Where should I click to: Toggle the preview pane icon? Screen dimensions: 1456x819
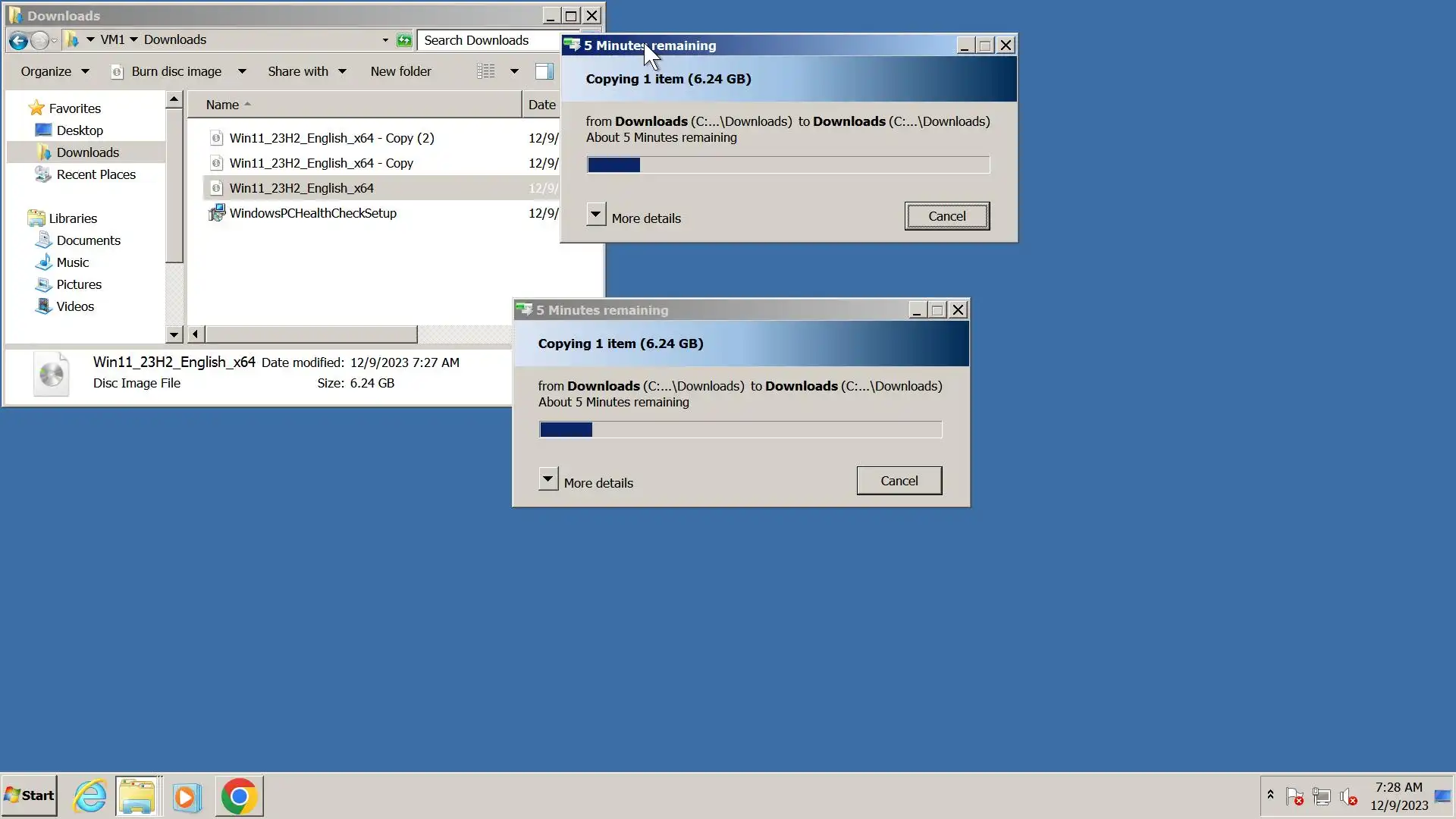[x=544, y=71]
